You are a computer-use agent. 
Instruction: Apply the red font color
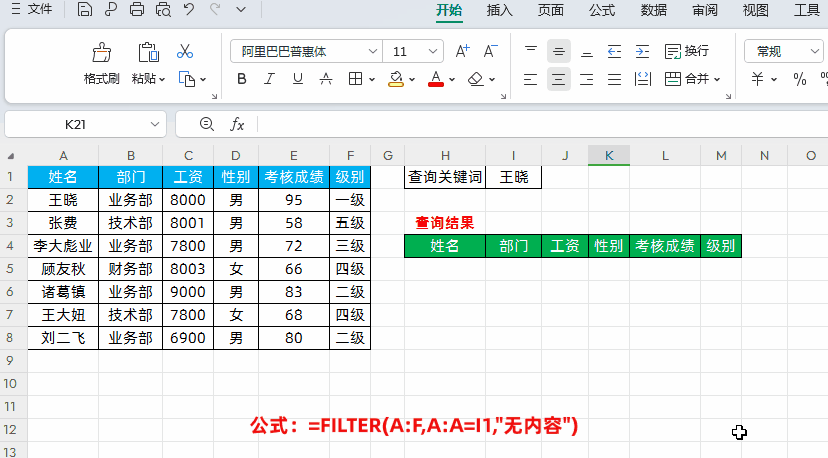click(x=436, y=79)
